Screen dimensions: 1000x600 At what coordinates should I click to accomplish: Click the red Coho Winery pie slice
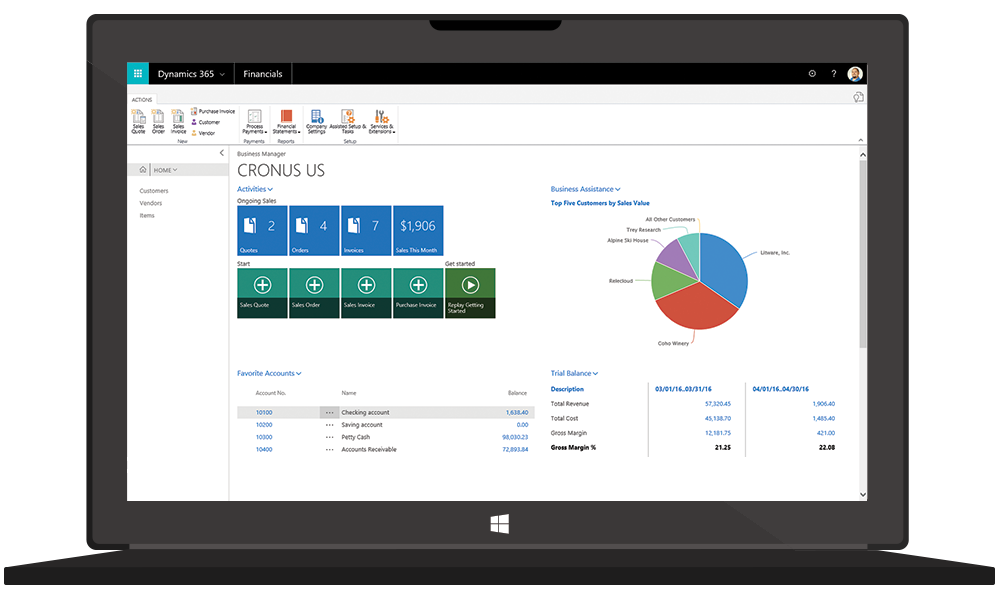697,307
